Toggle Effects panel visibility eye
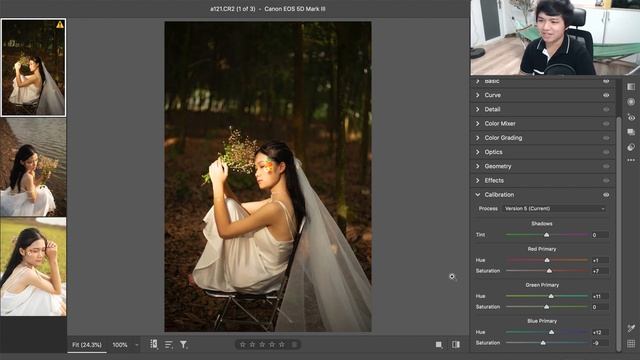The image size is (640, 360). click(606, 180)
